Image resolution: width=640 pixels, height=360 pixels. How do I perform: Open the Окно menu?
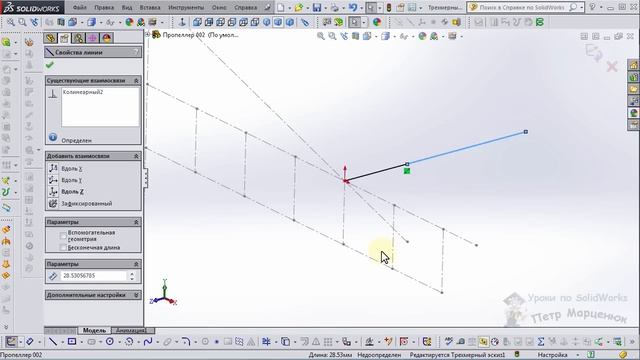(x=219, y=7)
